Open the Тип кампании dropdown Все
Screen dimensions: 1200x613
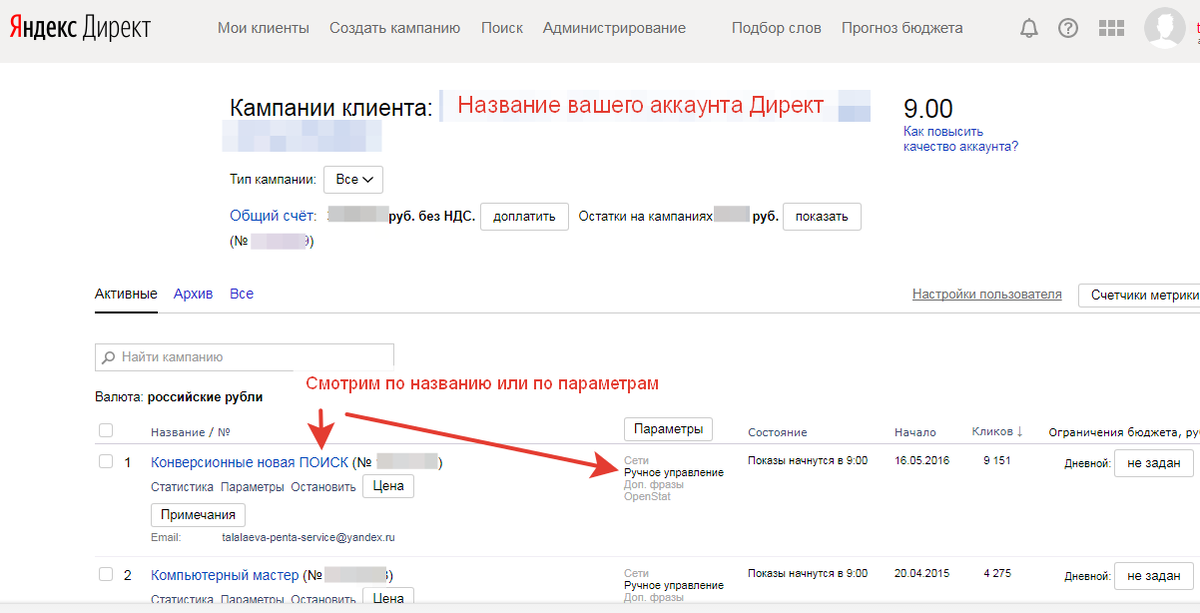click(x=353, y=180)
